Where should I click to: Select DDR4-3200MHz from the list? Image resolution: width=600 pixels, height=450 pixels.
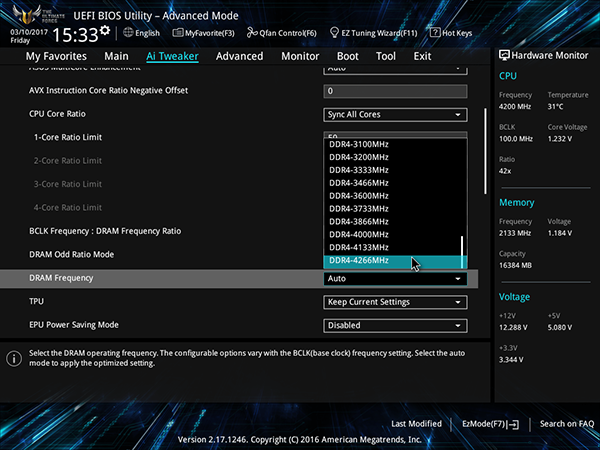click(393, 157)
